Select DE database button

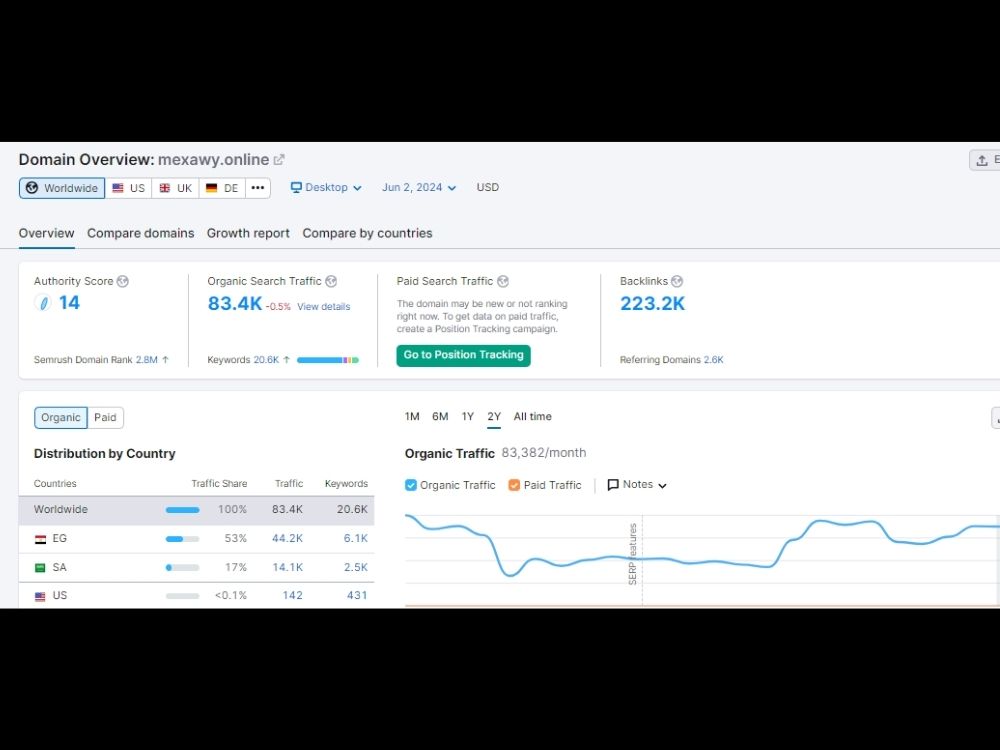222,188
